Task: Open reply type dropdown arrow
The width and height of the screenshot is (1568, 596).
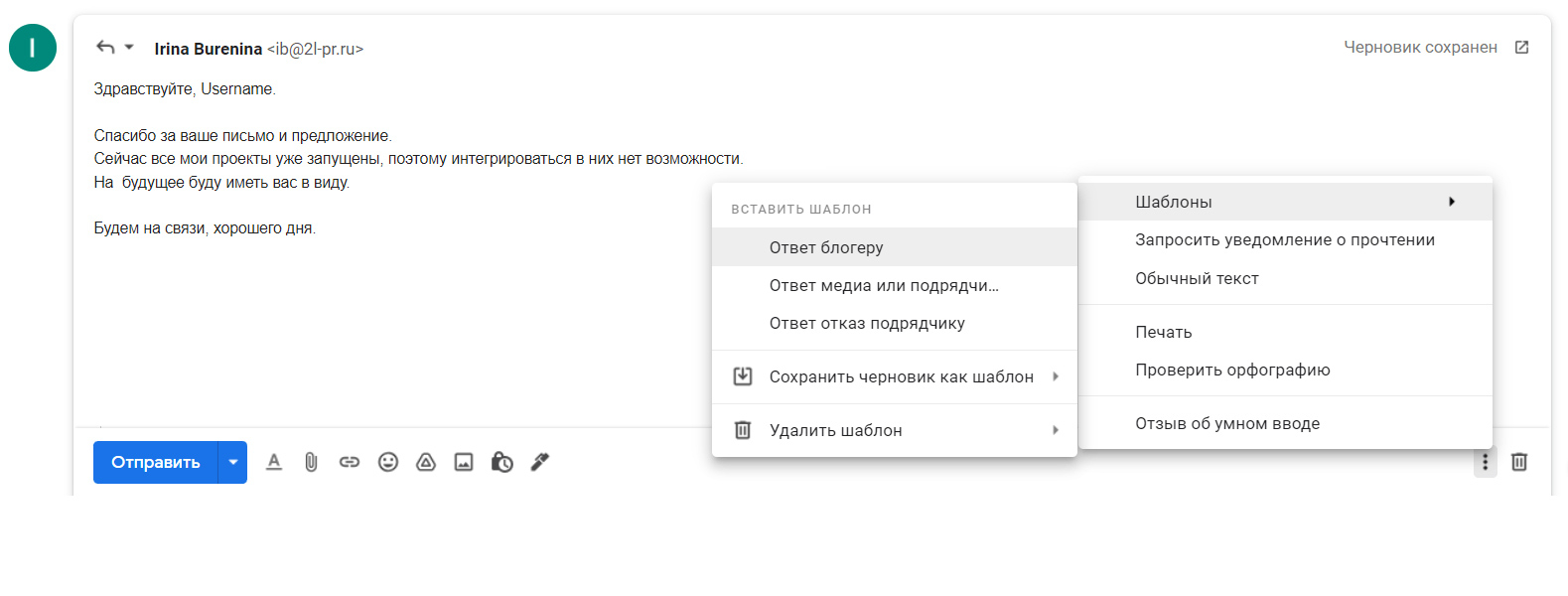Action: (129, 47)
